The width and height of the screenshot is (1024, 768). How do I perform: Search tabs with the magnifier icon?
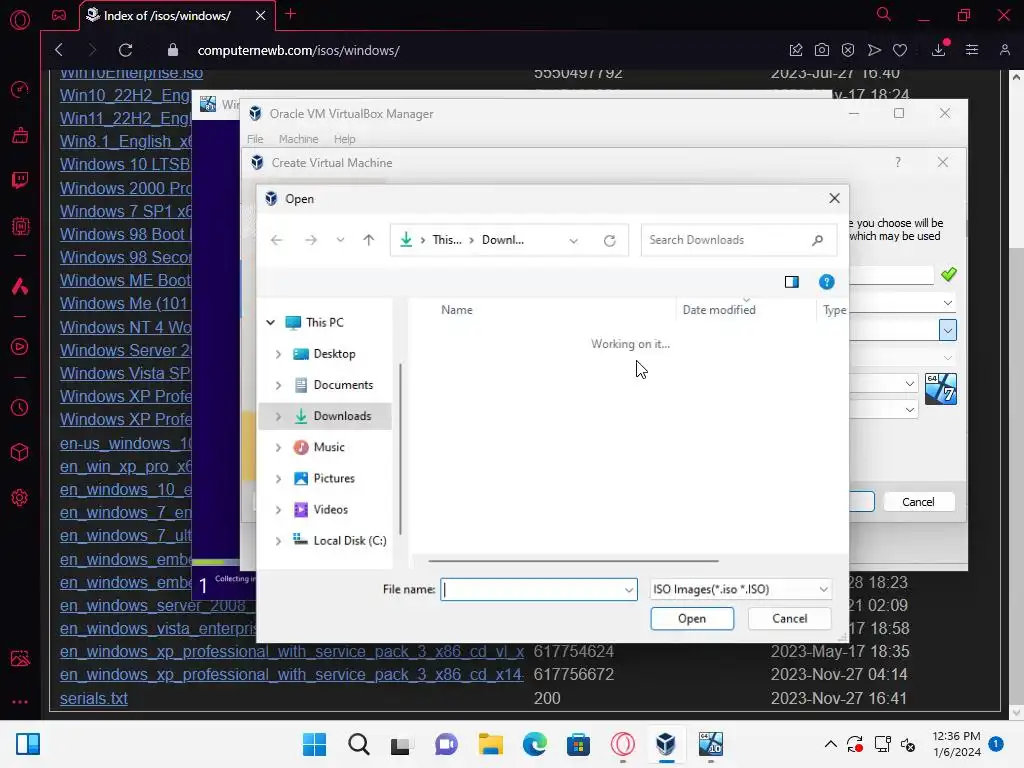pos(884,14)
